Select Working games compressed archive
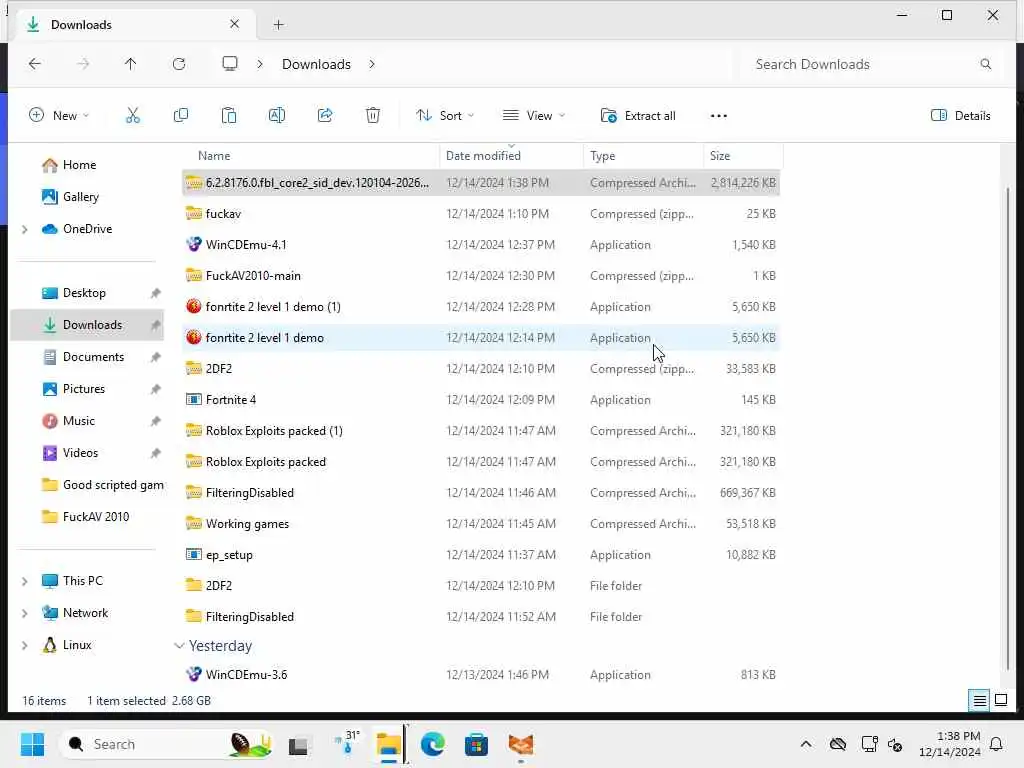Viewport: 1024px width, 768px height. click(481, 524)
